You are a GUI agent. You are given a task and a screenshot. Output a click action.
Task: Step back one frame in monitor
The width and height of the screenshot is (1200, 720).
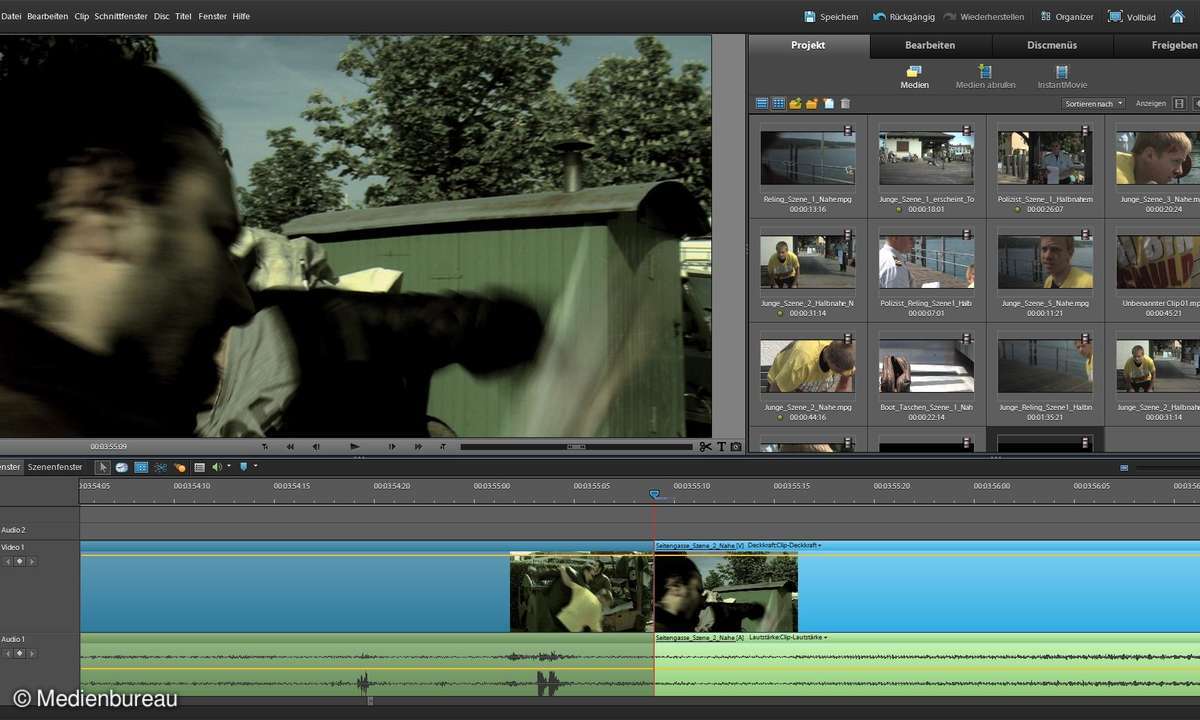317,446
